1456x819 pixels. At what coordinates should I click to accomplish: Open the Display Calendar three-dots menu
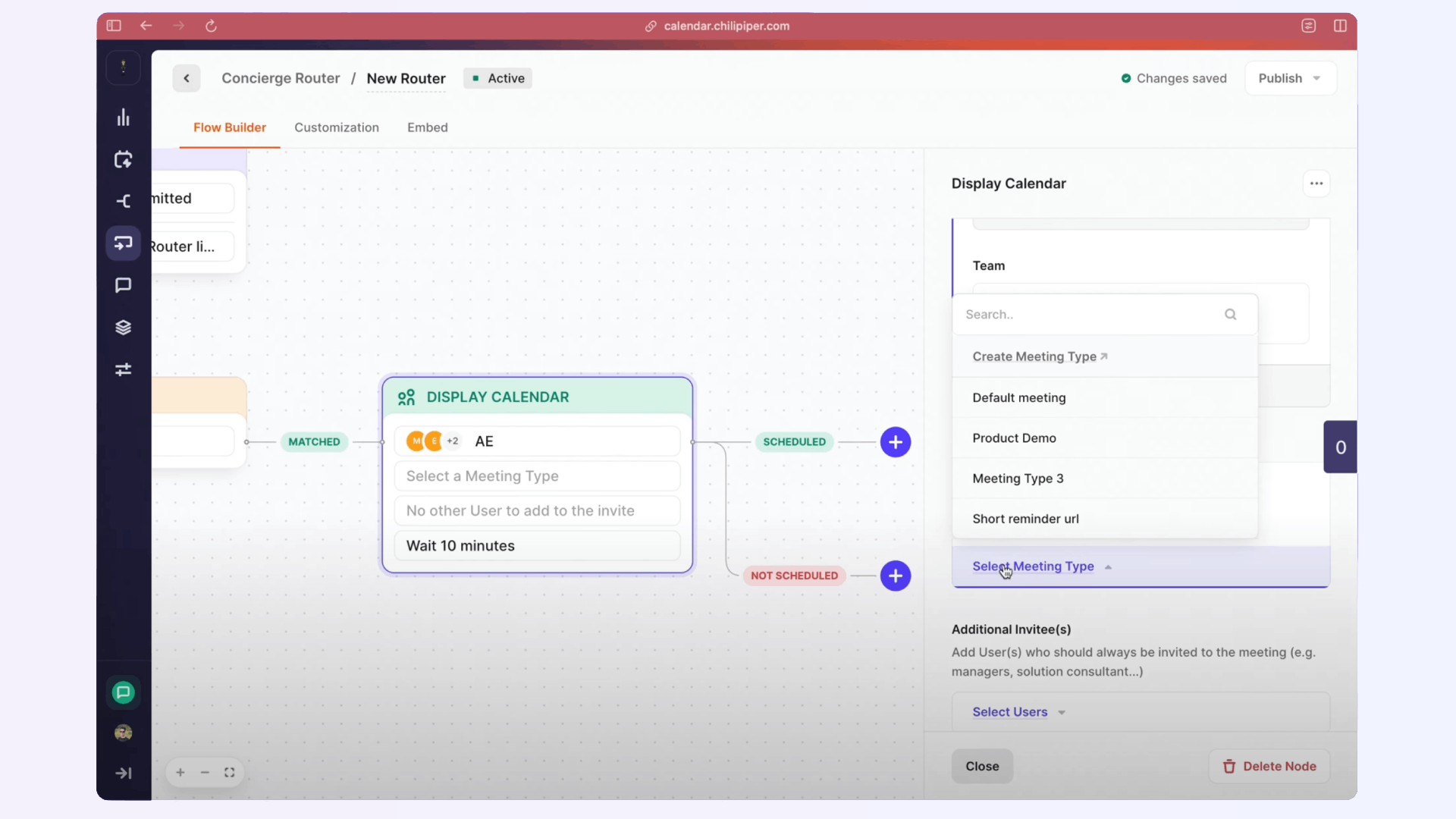click(x=1316, y=184)
